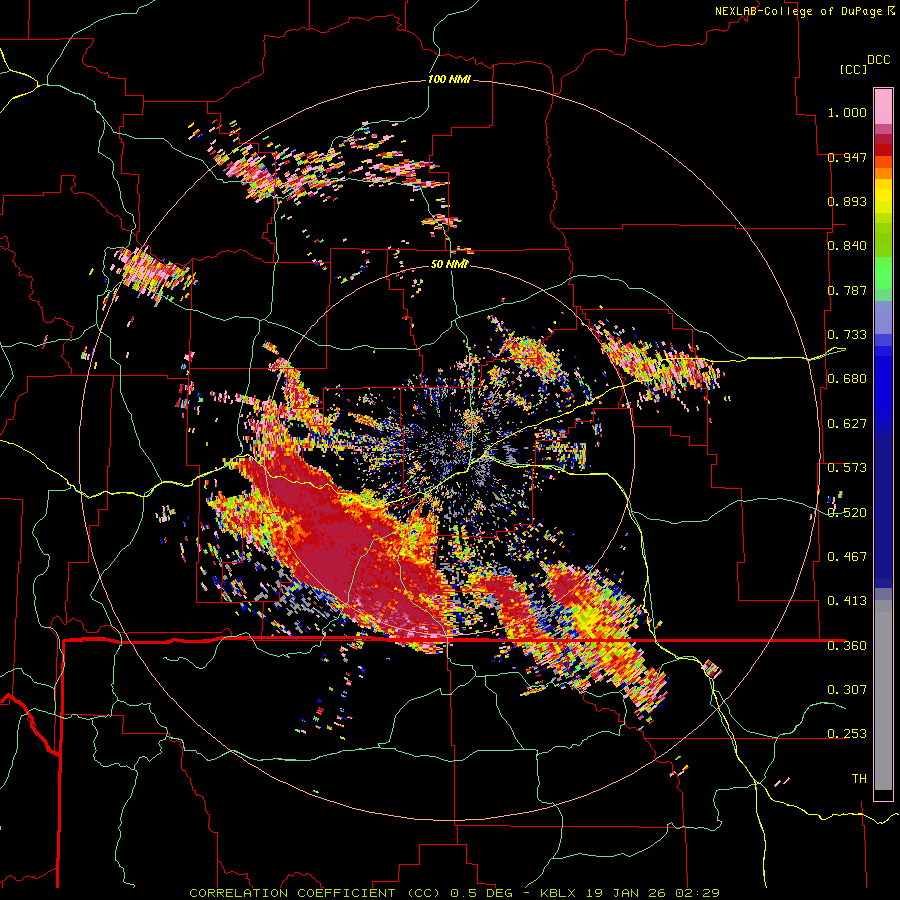Click the 0.467 scale value
Viewport: 900px width, 900px height.
tap(847, 557)
